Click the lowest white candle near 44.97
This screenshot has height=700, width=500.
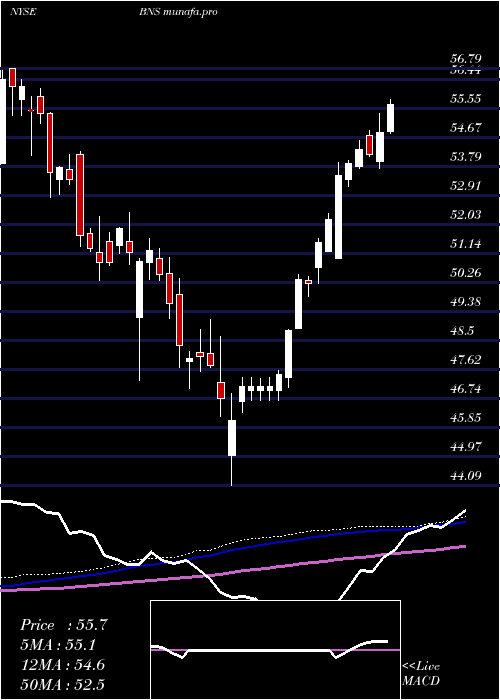pyautogui.click(x=232, y=438)
